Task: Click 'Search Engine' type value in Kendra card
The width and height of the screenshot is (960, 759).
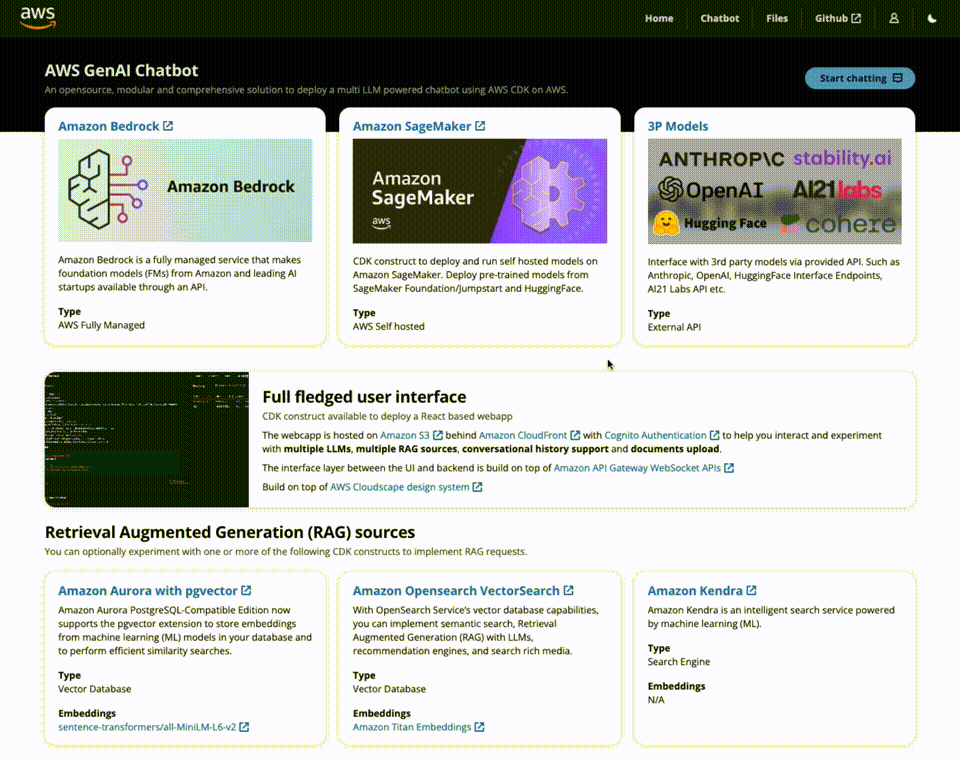Action: 679,662
